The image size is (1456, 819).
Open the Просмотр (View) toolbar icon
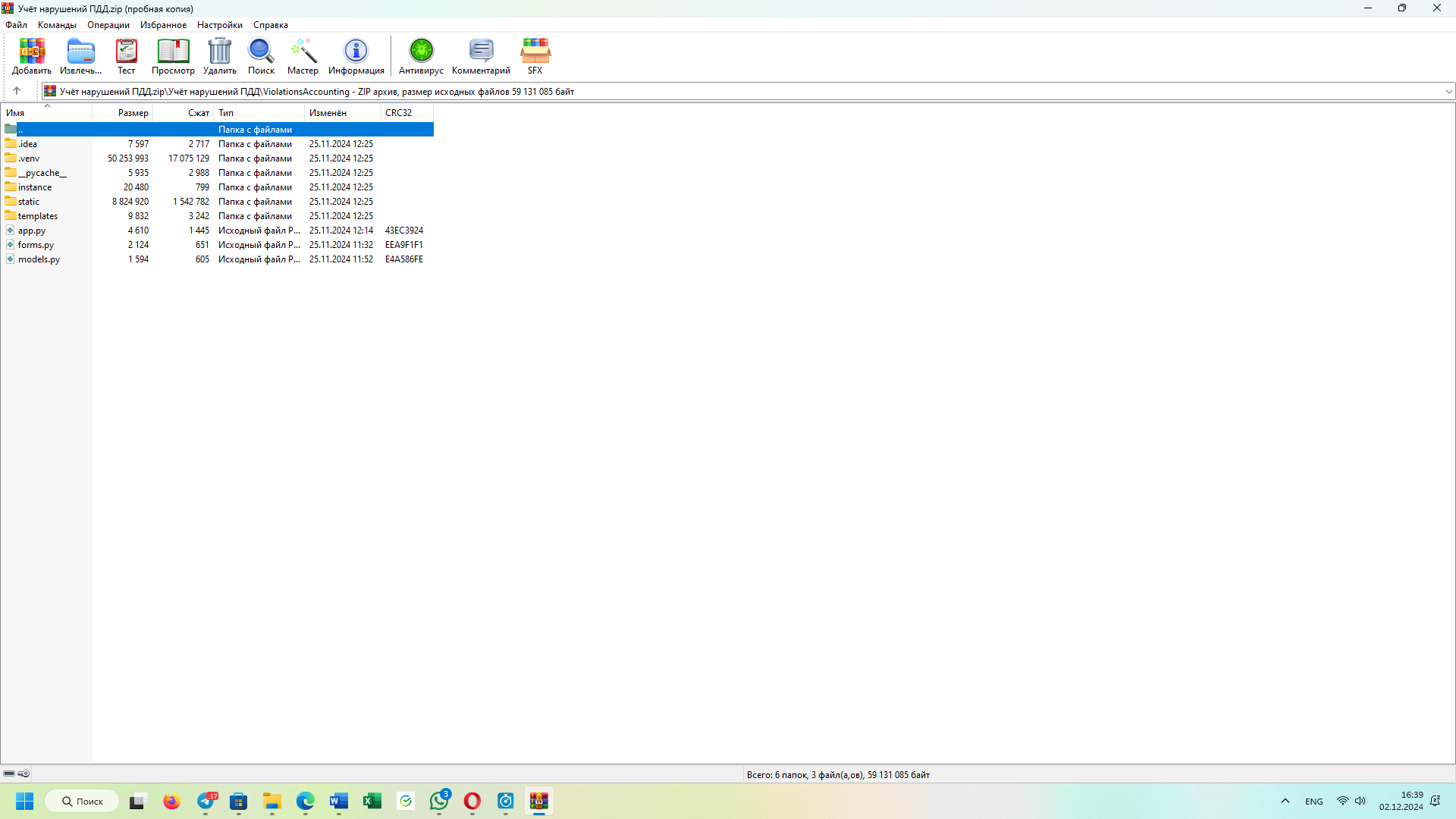click(x=173, y=56)
